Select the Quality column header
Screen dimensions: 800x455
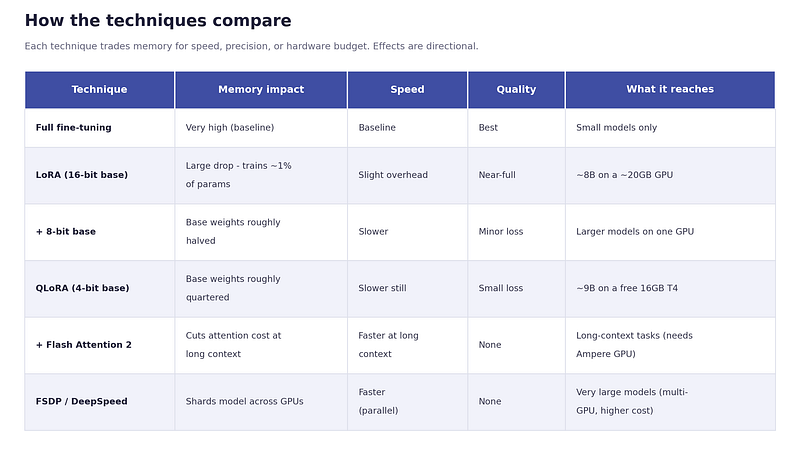516,90
